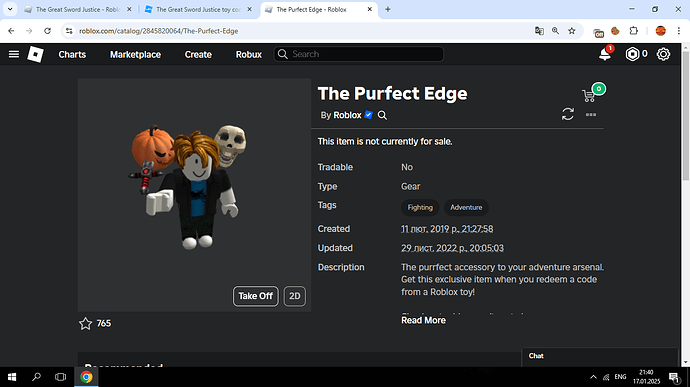Open the Roblox hamburger navigation menu
Viewport: 690px width, 387px height.
(x=14, y=54)
